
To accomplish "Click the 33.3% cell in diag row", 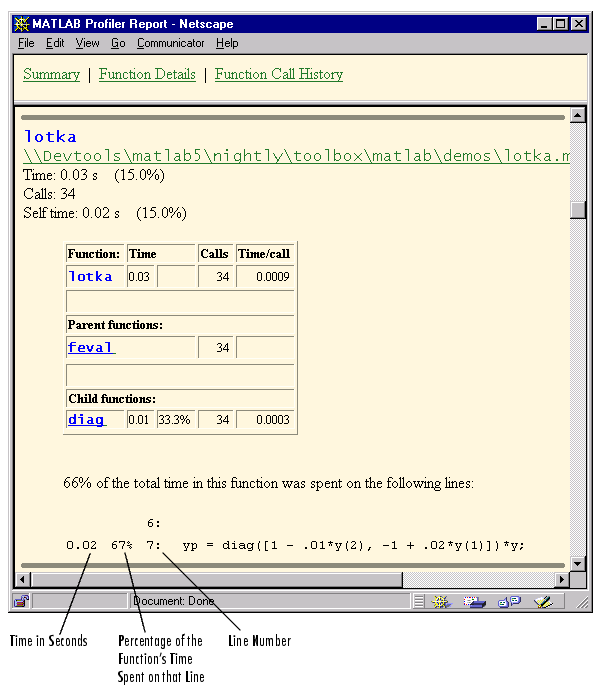I will tap(176, 419).
